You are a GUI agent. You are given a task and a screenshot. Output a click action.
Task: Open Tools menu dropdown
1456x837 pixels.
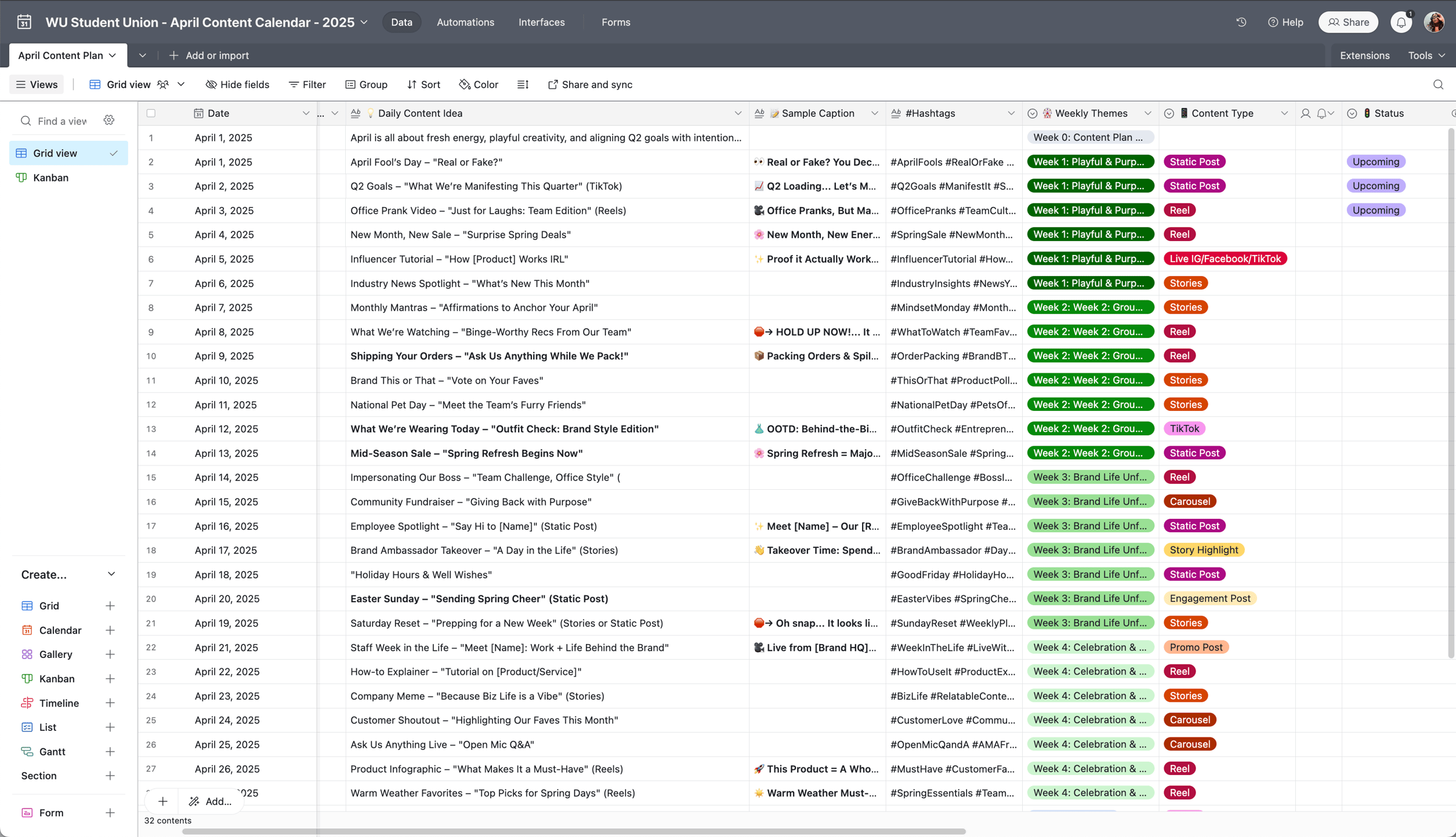point(1427,55)
